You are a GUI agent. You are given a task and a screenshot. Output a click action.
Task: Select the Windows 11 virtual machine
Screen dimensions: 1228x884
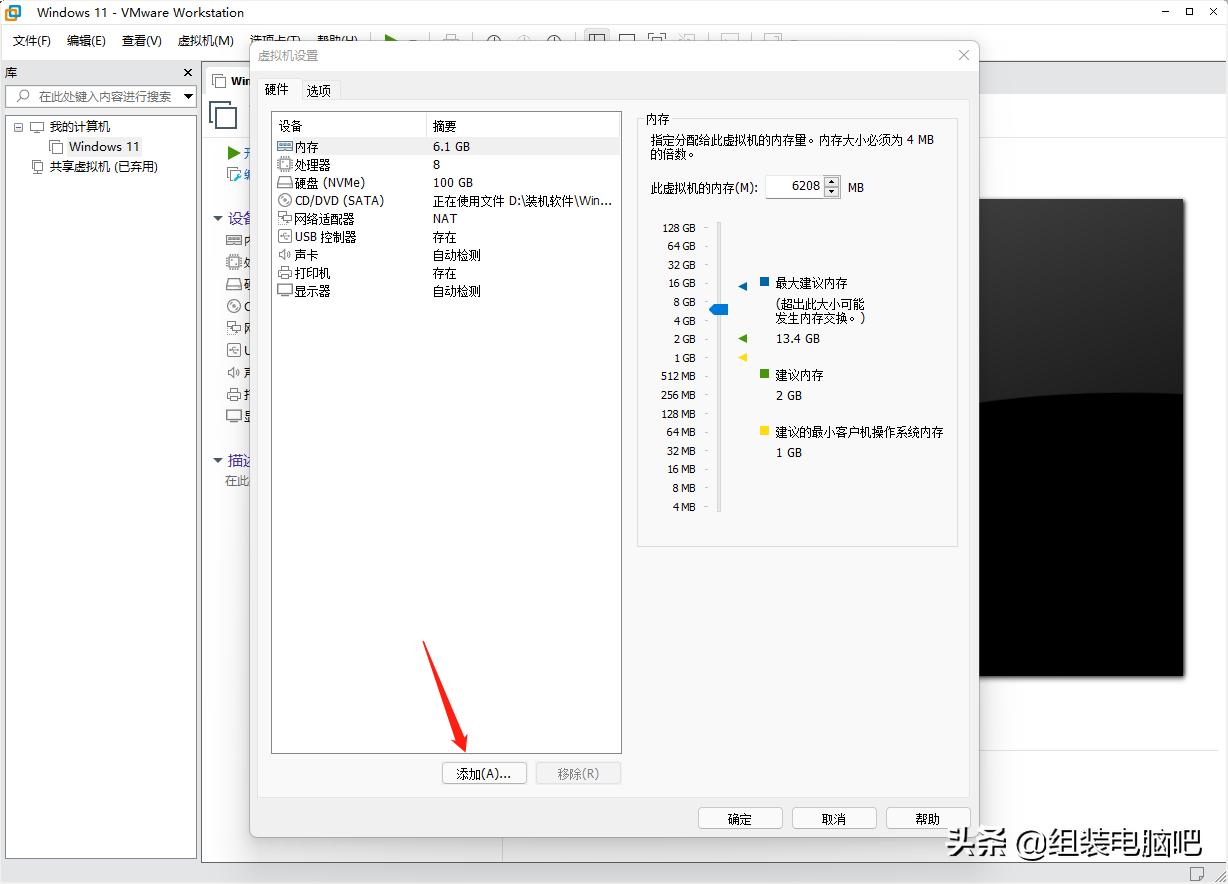(x=103, y=146)
